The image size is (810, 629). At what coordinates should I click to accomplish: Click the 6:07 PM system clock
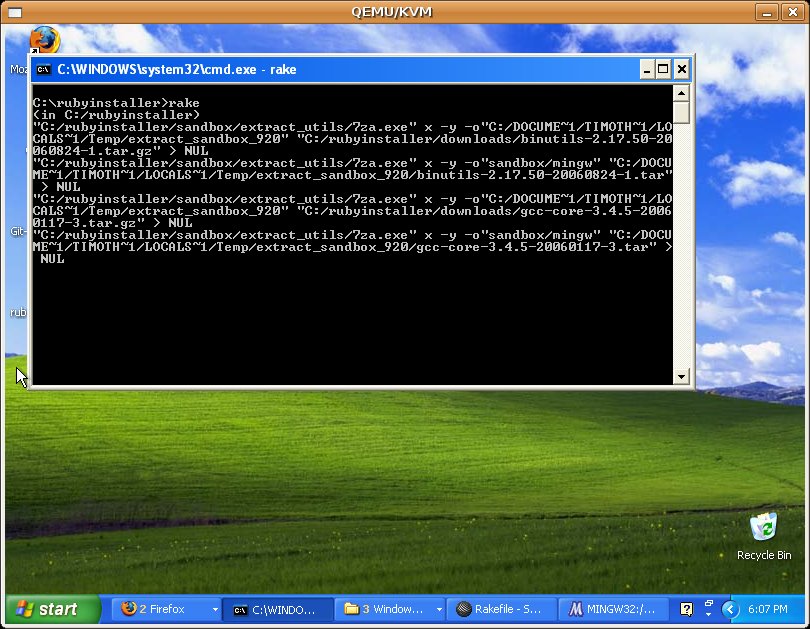pos(768,609)
